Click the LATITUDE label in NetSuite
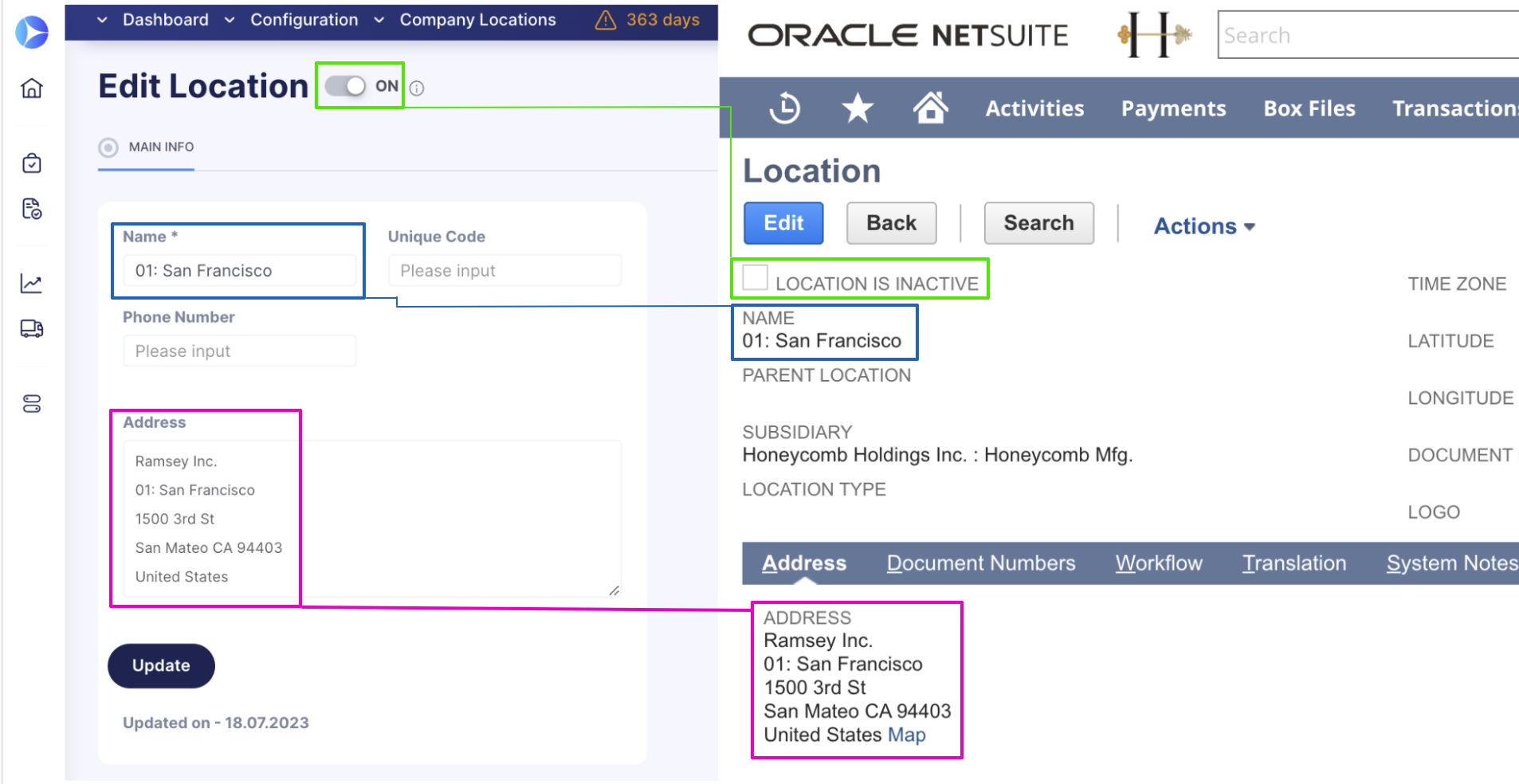The height and width of the screenshot is (784, 1519). [1450, 341]
